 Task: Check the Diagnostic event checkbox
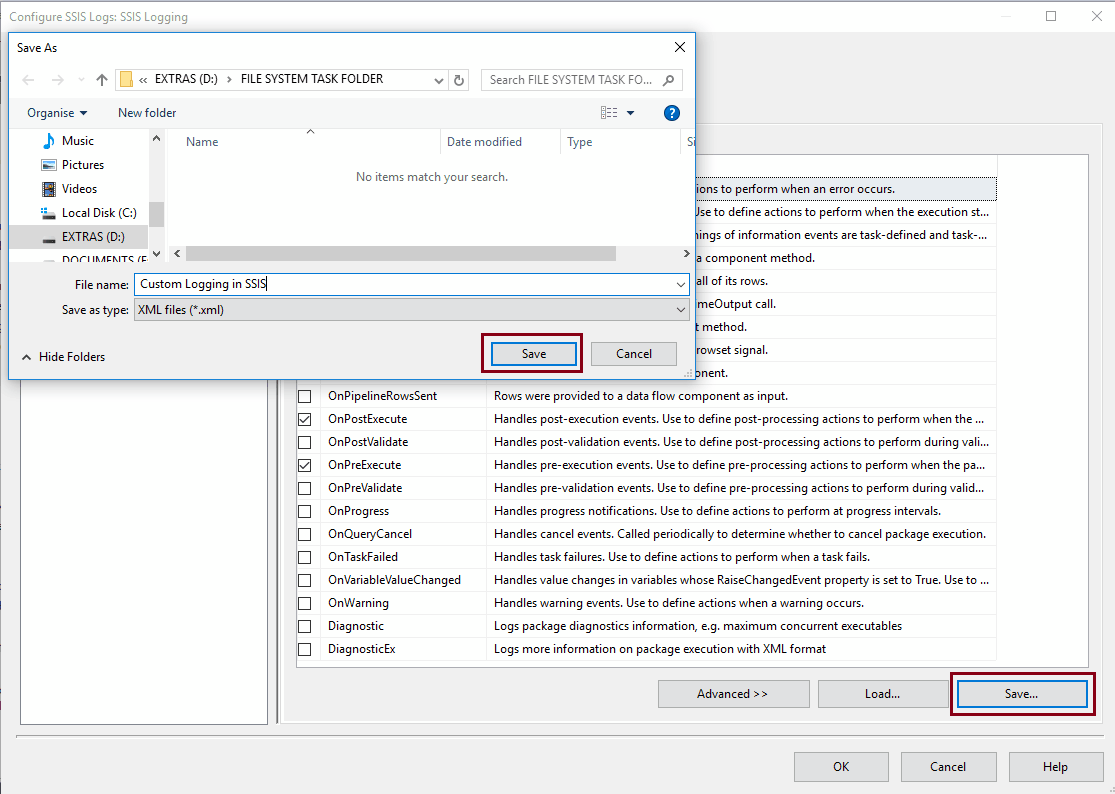coord(305,626)
